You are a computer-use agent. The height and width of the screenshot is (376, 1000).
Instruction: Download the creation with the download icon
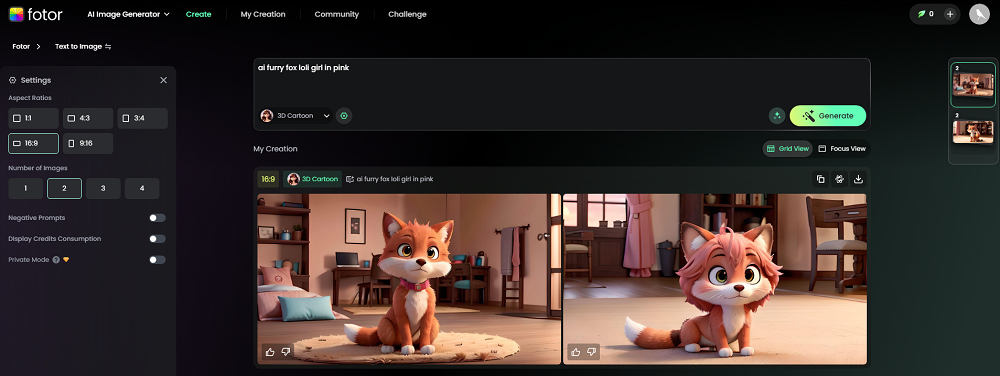pos(858,179)
